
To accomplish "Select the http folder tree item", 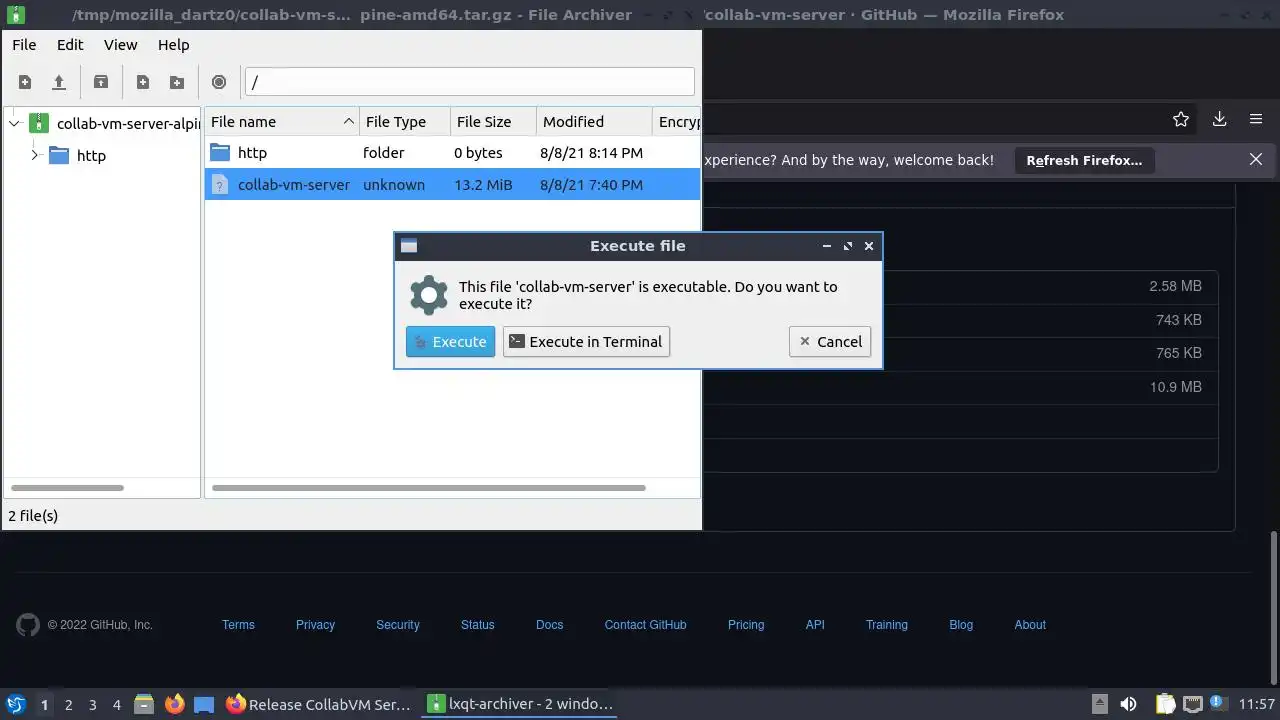I will (x=91, y=155).
